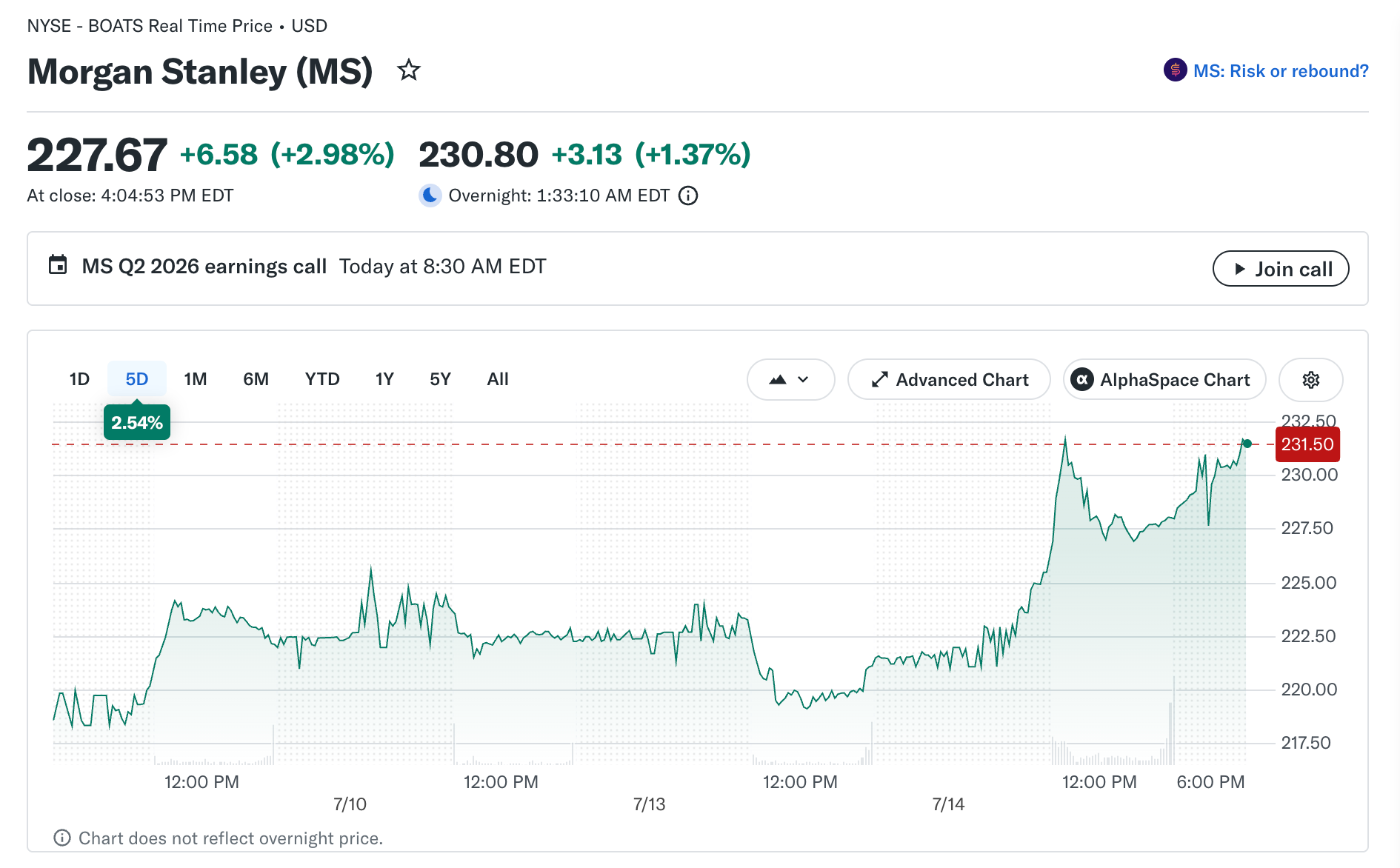This screenshot has width=1400, height=868.
Task: Click the 'Overnight: 1:33:10 AM EDT' timestamp
Action: [559, 196]
